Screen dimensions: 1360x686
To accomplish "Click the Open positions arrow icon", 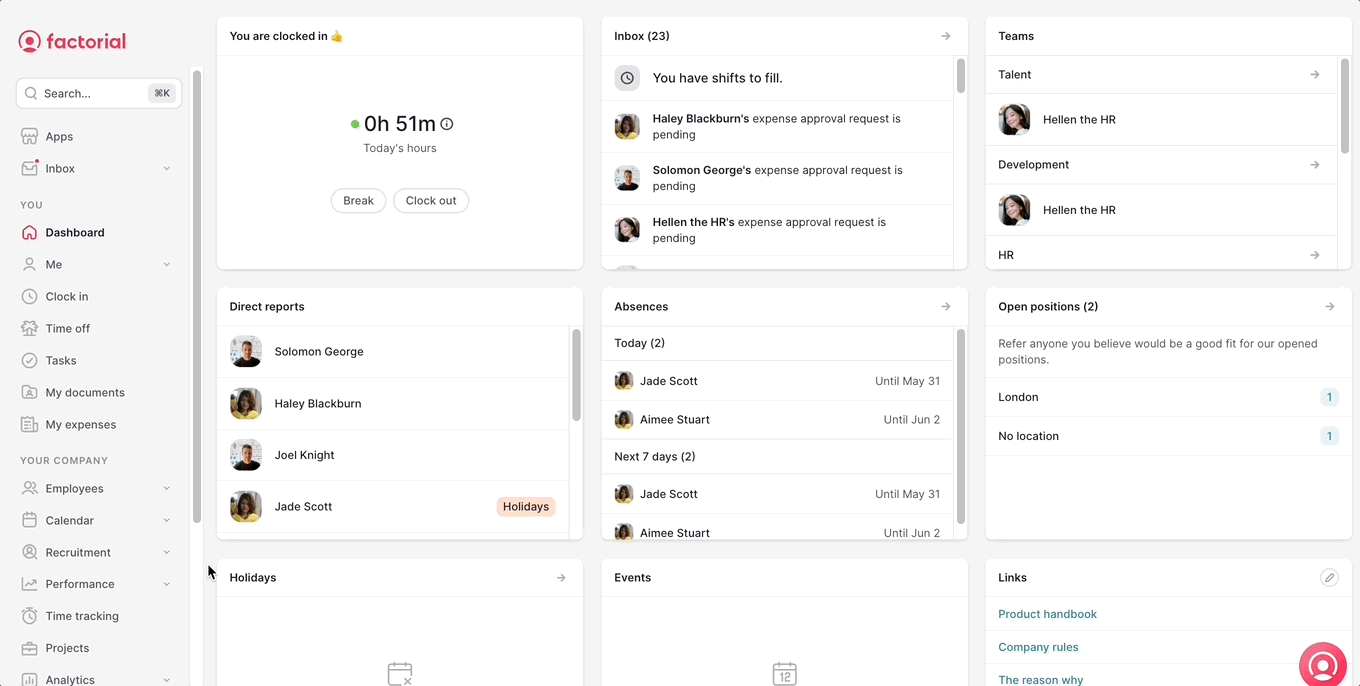I will pos(1329,307).
